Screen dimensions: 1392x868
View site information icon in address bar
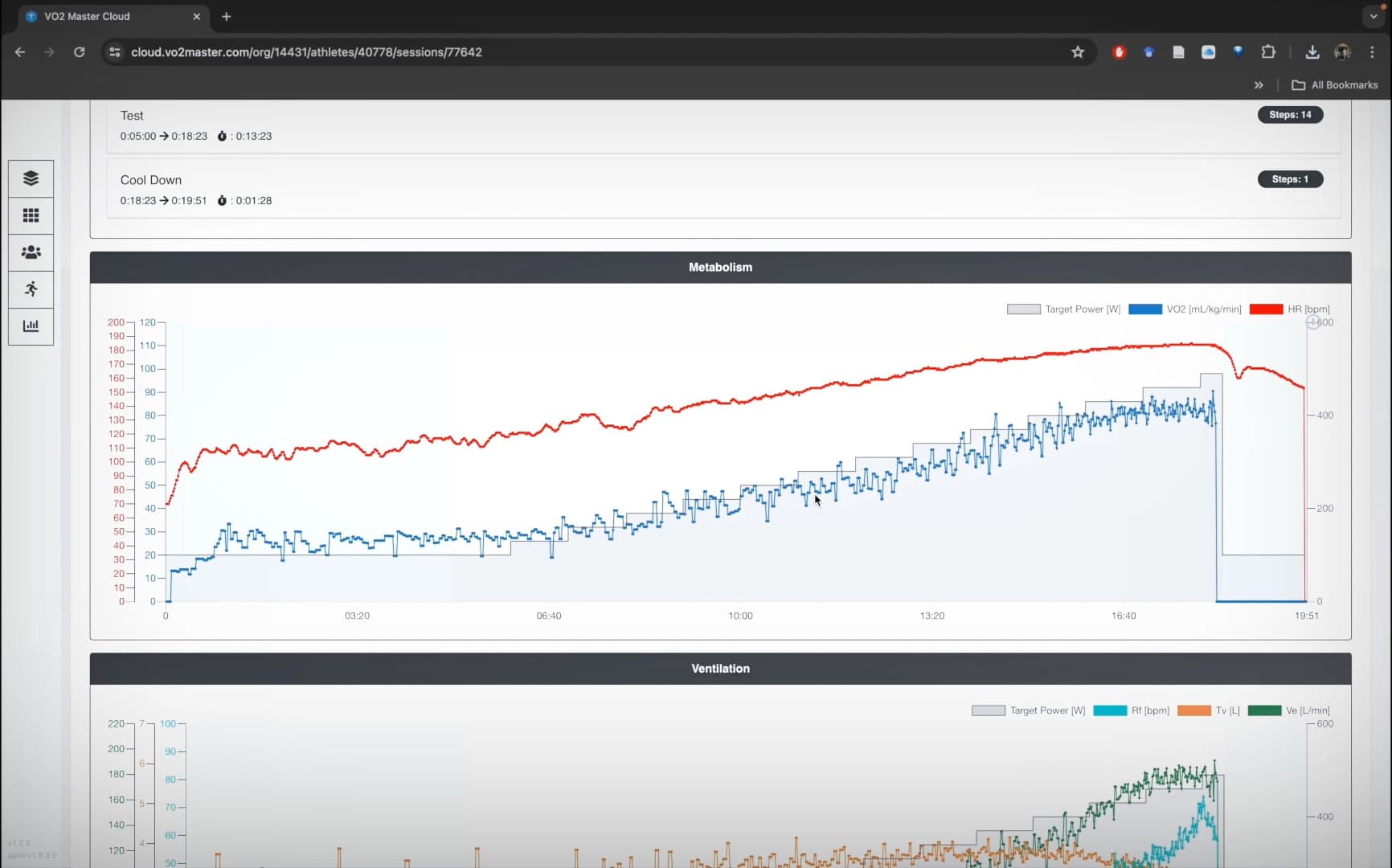coord(115,52)
